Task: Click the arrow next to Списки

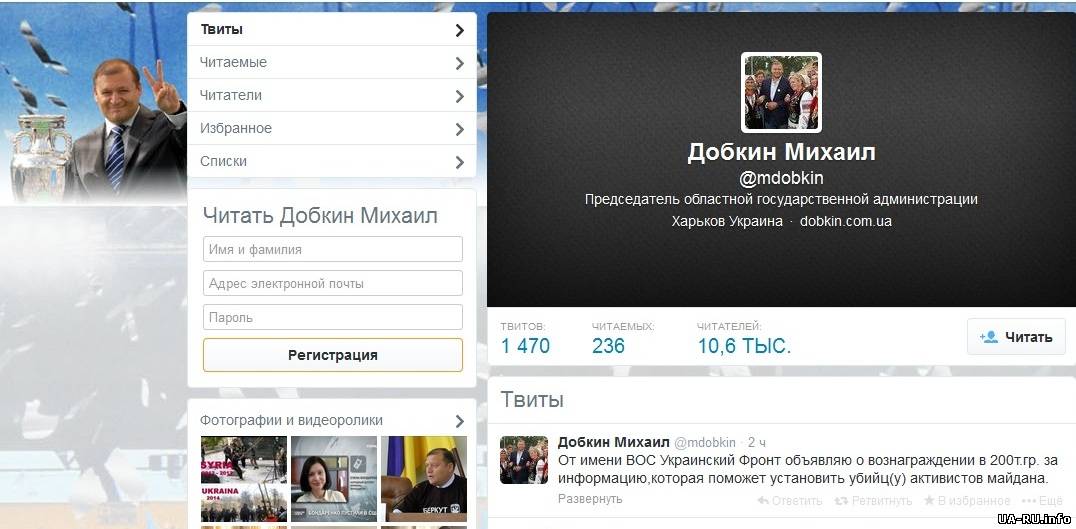Action: [459, 162]
